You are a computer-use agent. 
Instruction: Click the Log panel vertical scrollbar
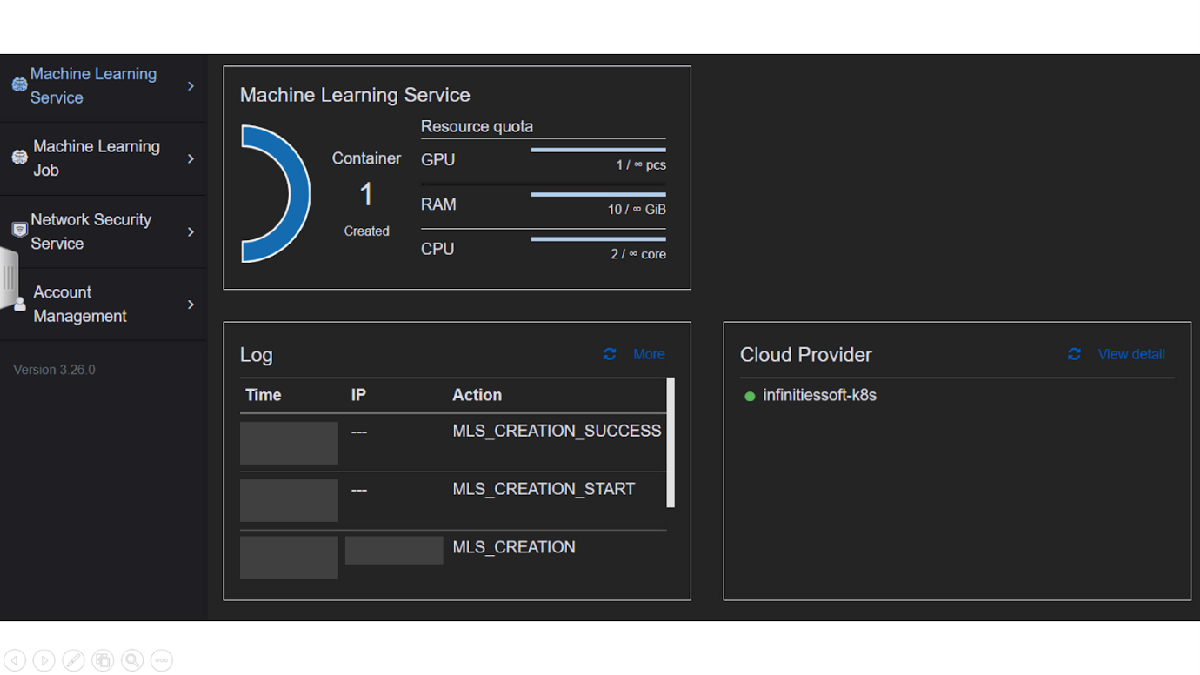pyautogui.click(x=670, y=442)
